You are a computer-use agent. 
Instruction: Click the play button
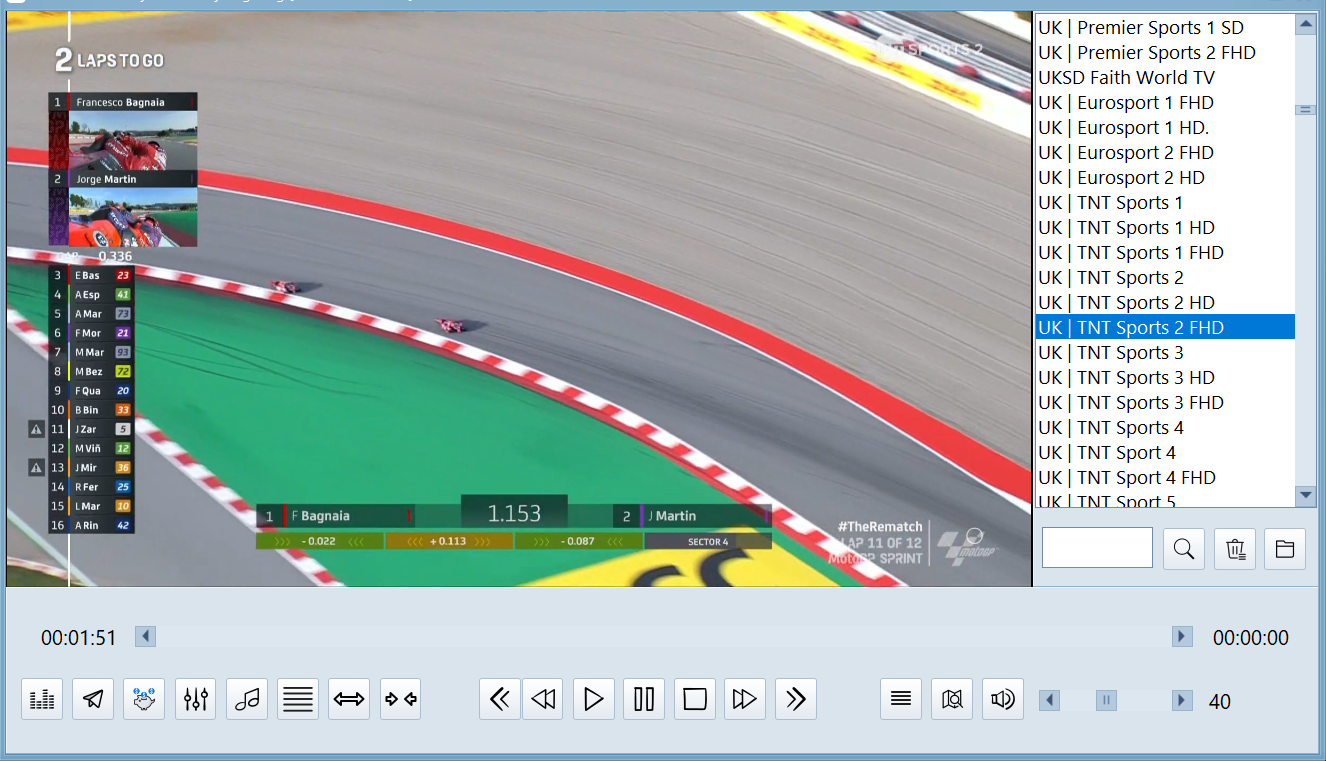point(594,699)
